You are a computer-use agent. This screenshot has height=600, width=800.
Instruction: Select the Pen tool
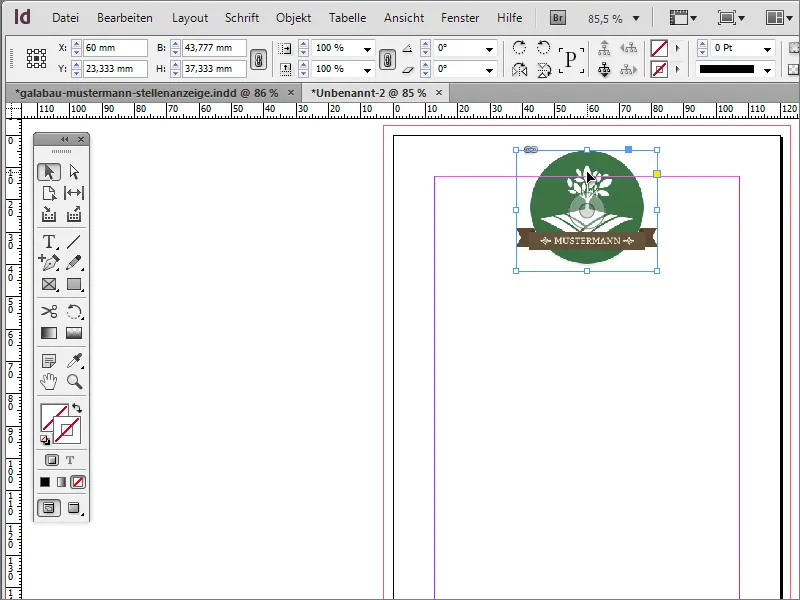tap(49, 262)
